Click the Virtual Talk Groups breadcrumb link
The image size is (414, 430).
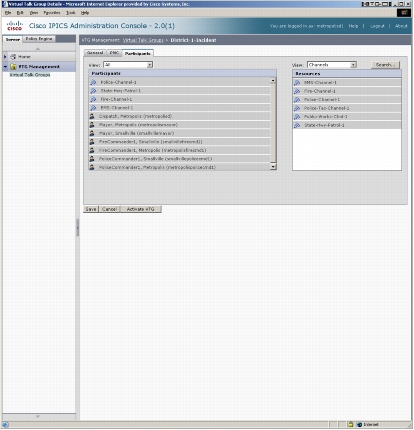[x=143, y=40]
